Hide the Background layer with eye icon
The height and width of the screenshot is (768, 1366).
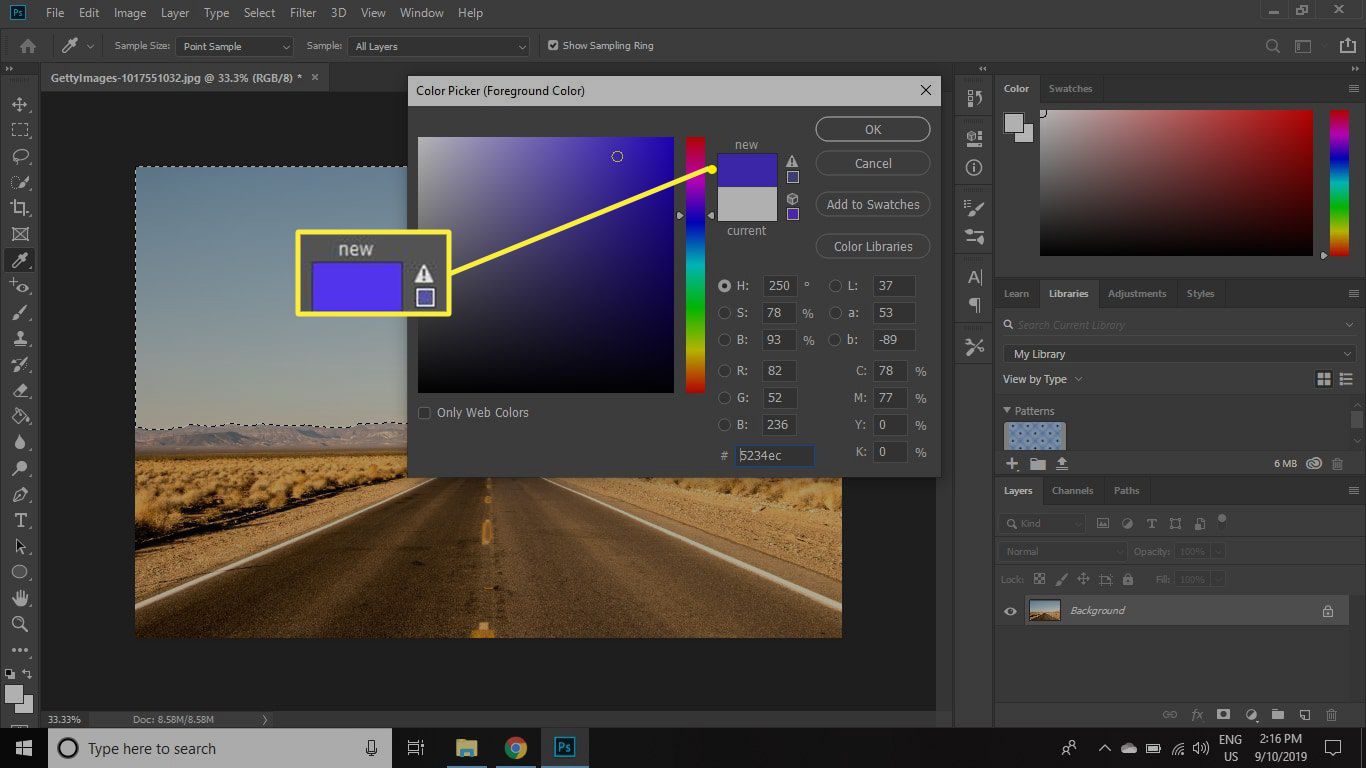[x=1010, y=611]
